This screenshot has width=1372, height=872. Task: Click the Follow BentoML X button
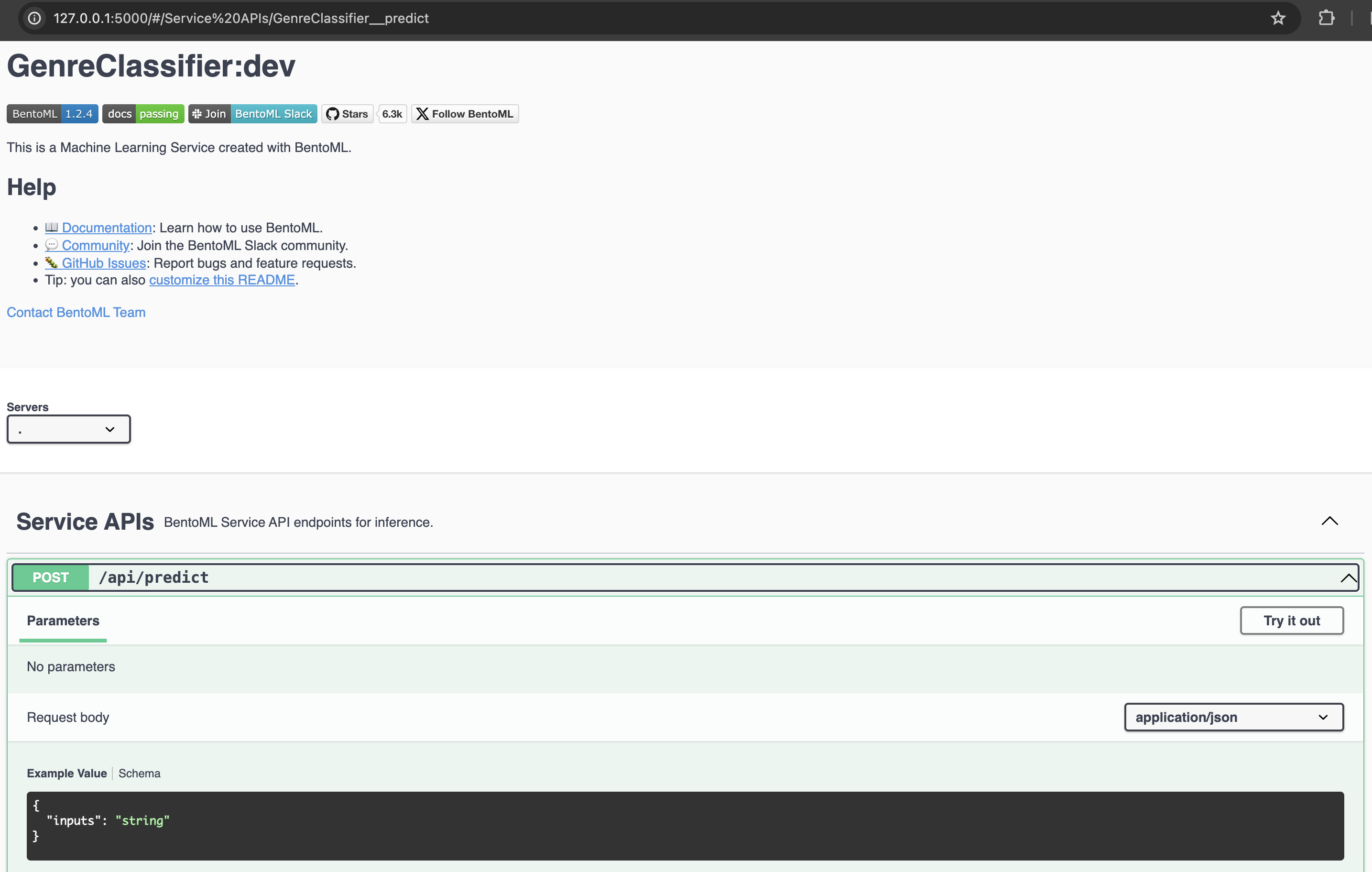tap(465, 114)
